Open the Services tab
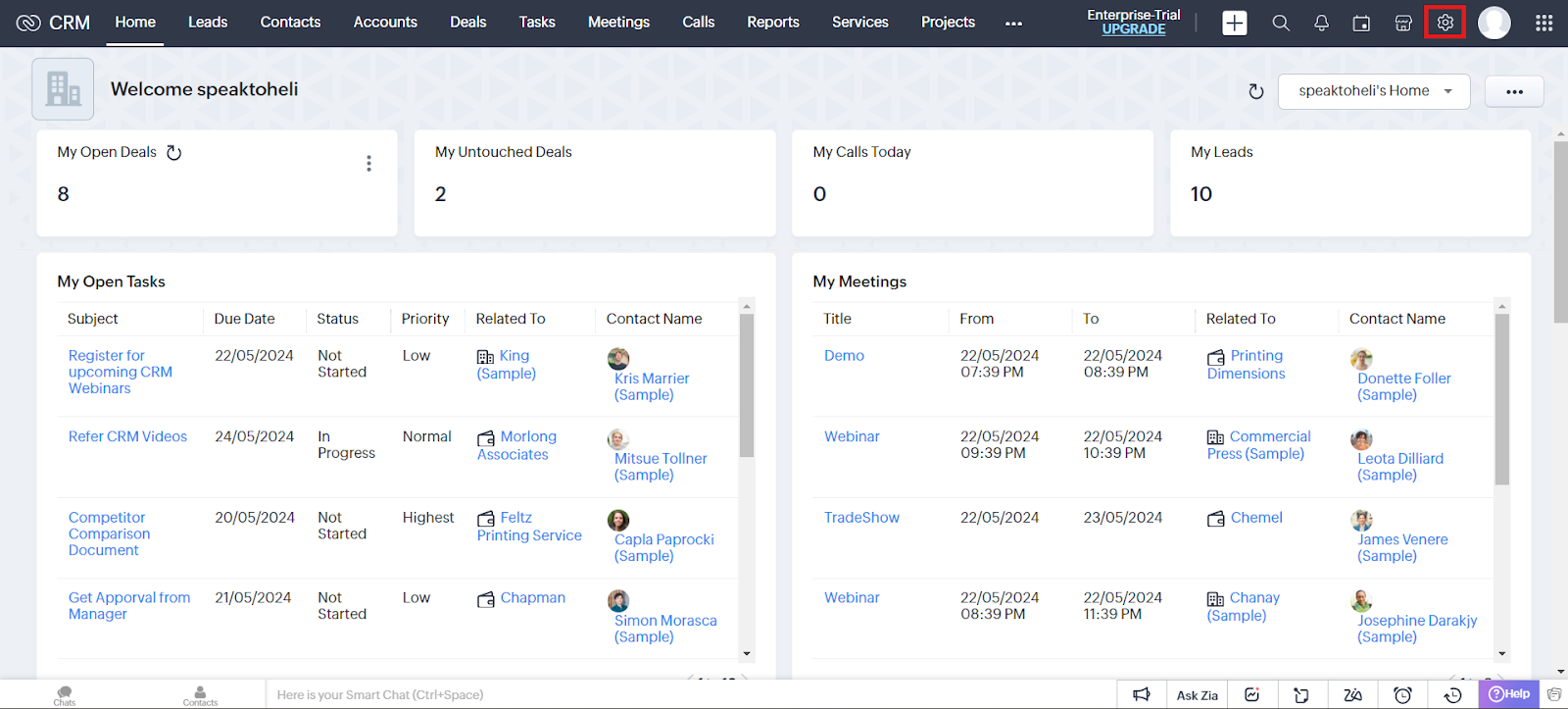The image size is (1568, 709). click(x=860, y=22)
